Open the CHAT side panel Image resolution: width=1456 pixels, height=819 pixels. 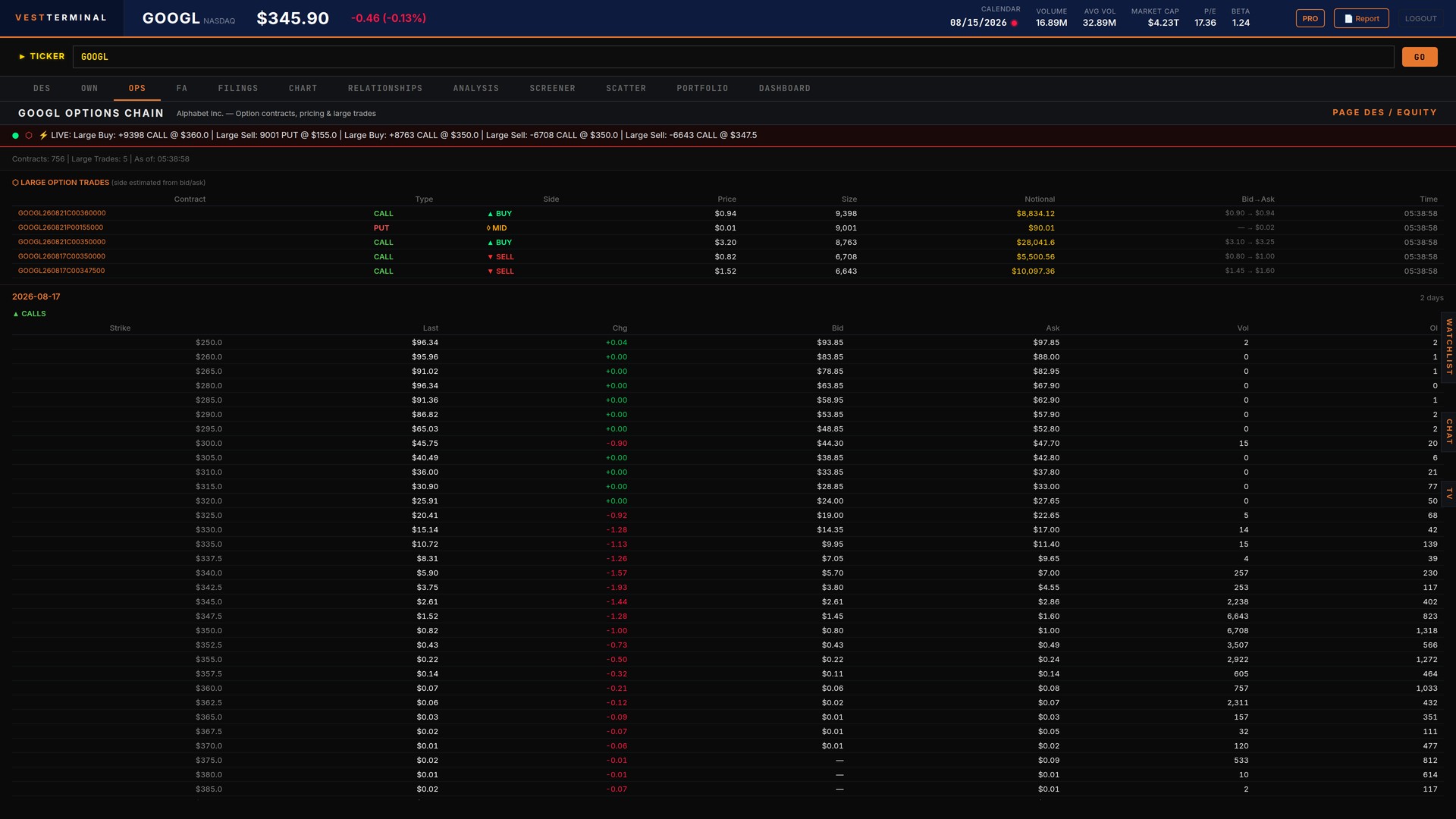[1448, 431]
